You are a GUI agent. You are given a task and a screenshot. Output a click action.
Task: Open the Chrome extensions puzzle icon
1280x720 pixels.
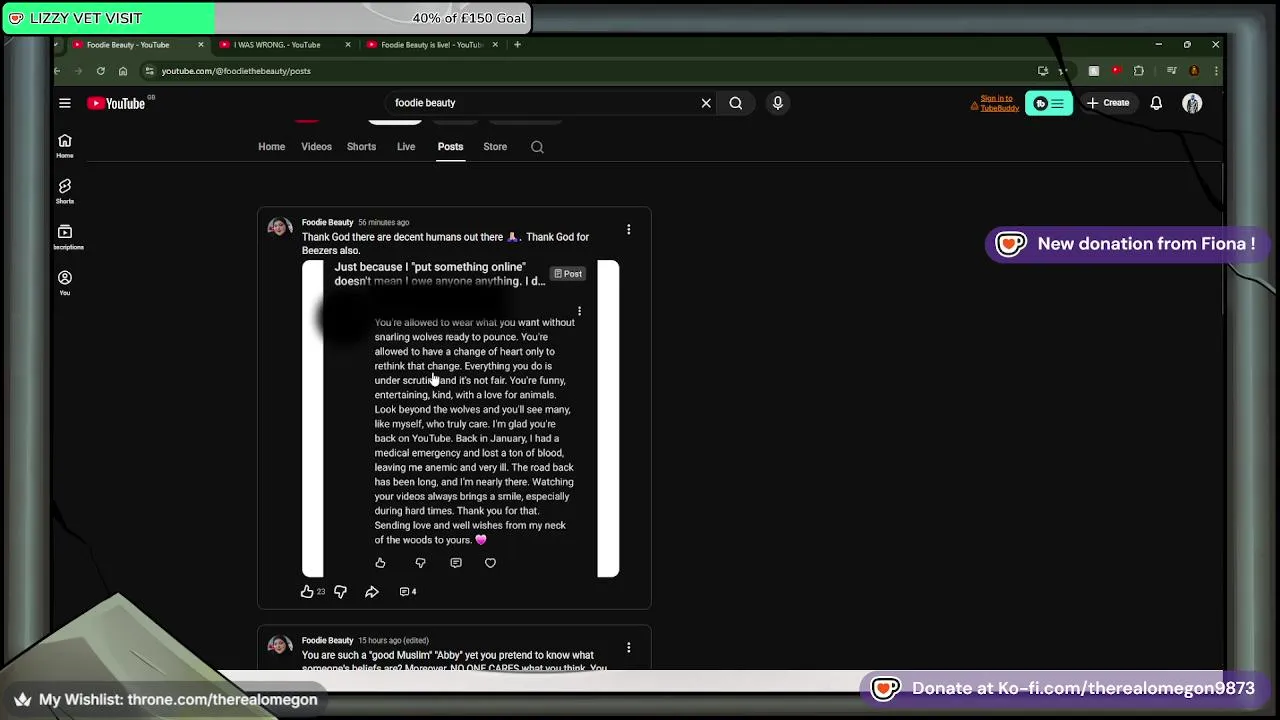click(1138, 71)
